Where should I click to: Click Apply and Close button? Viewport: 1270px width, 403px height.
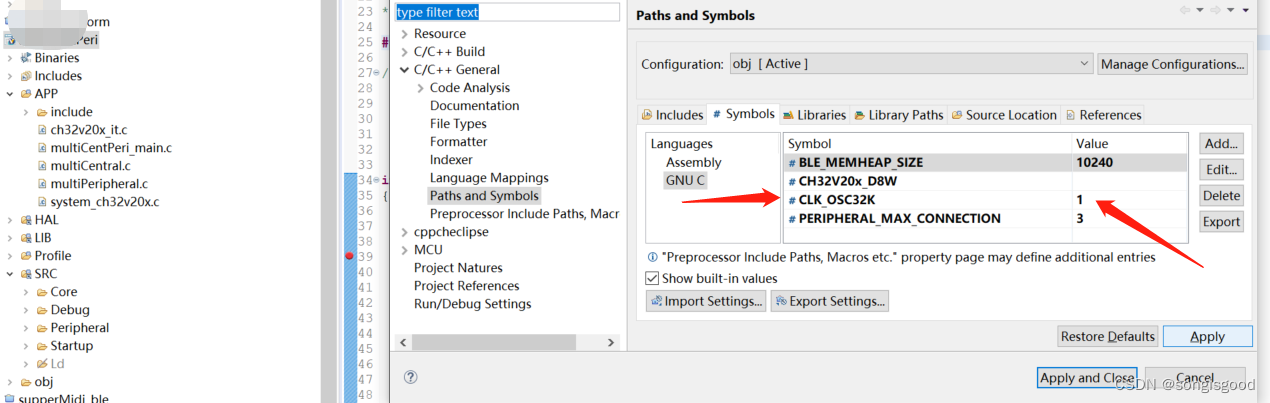[1087, 378]
